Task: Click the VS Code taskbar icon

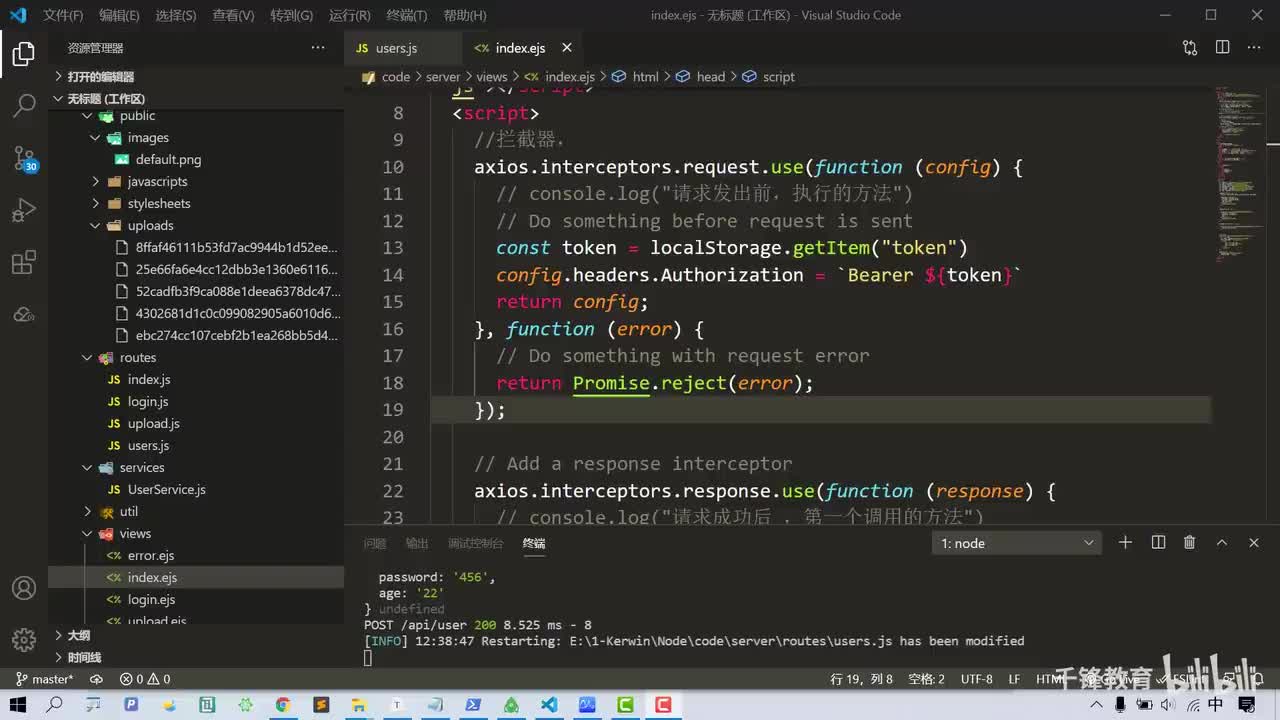Action: click(x=549, y=705)
